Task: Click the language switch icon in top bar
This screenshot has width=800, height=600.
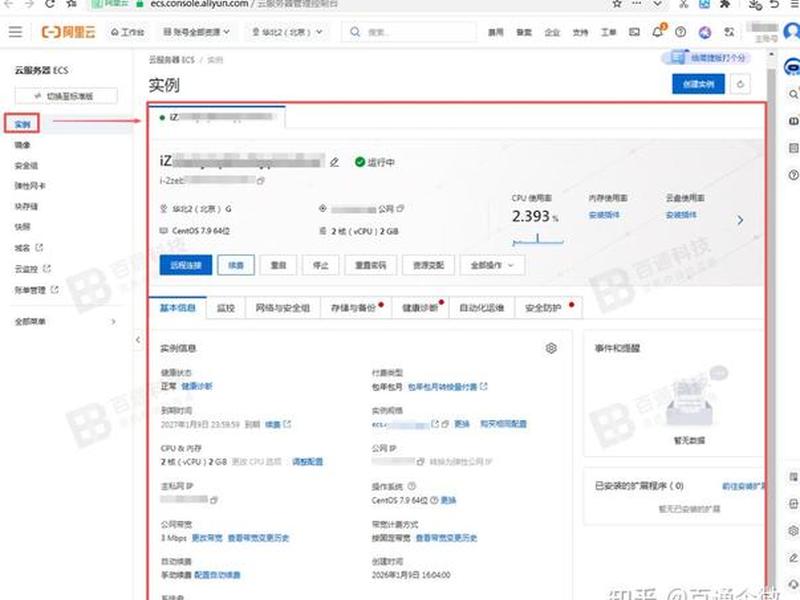Action: [730, 32]
